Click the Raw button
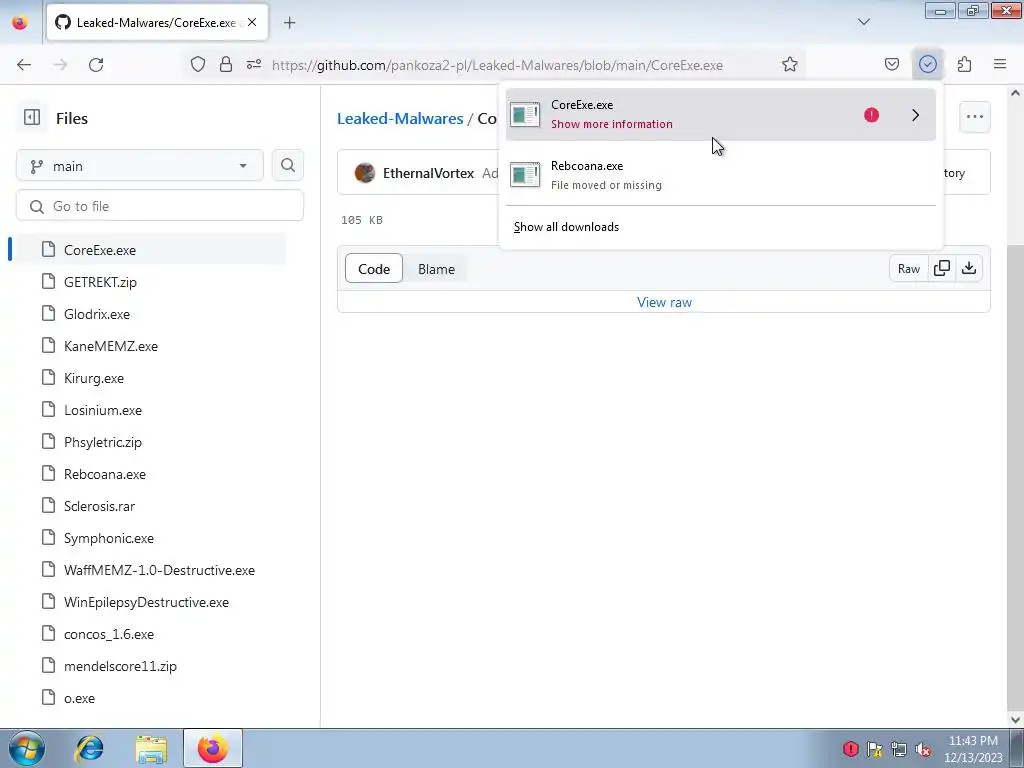1024x768 pixels. 908,268
